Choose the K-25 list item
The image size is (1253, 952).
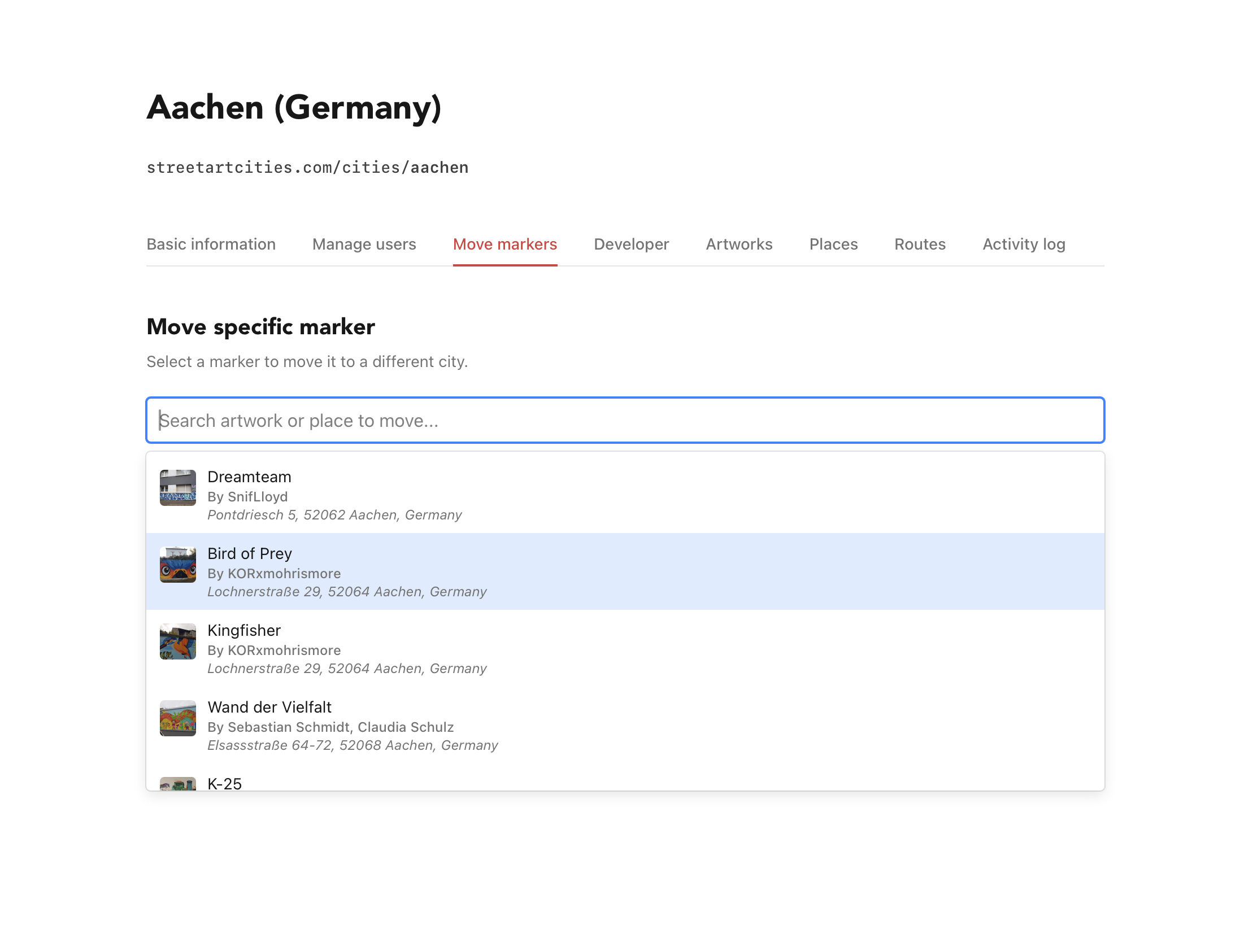(224, 784)
